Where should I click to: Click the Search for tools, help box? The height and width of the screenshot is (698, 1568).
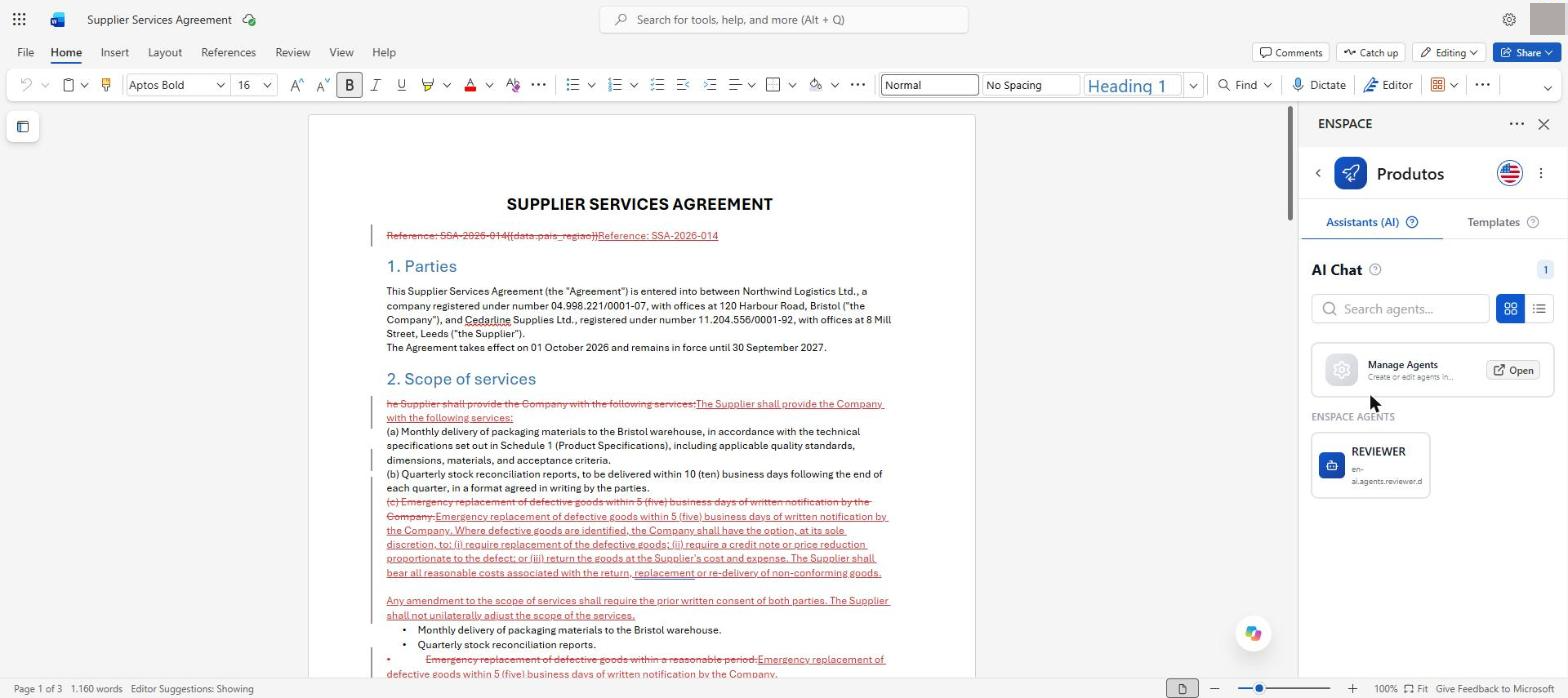click(784, 19)
